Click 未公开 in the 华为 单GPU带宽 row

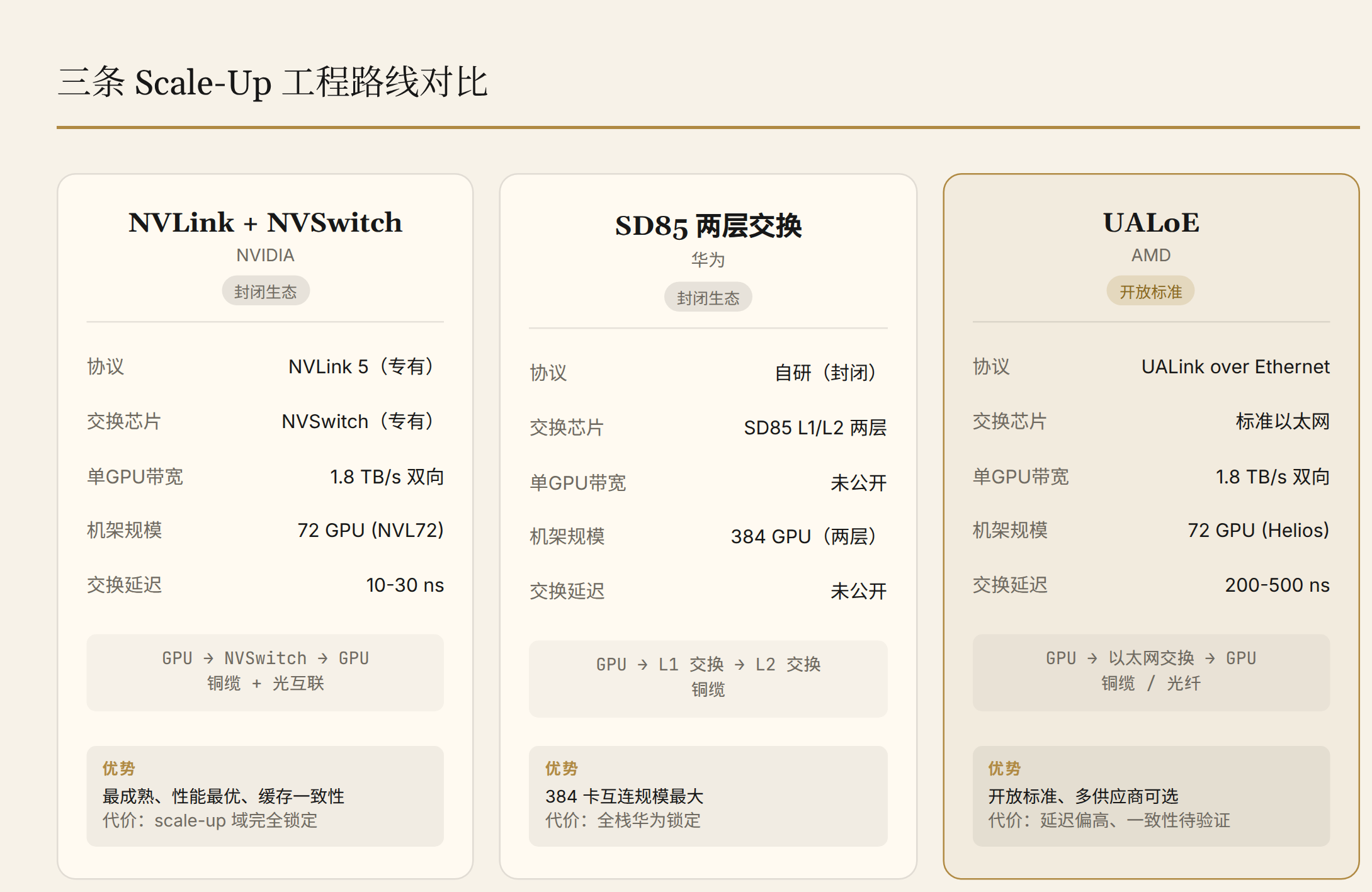point(859,483)
